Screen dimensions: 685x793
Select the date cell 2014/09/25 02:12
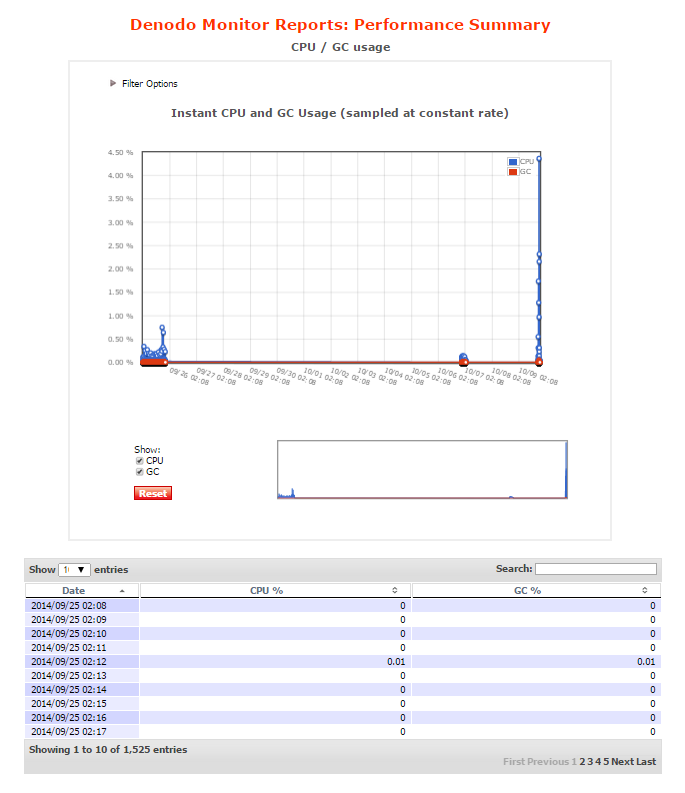[x=82, y=662]
